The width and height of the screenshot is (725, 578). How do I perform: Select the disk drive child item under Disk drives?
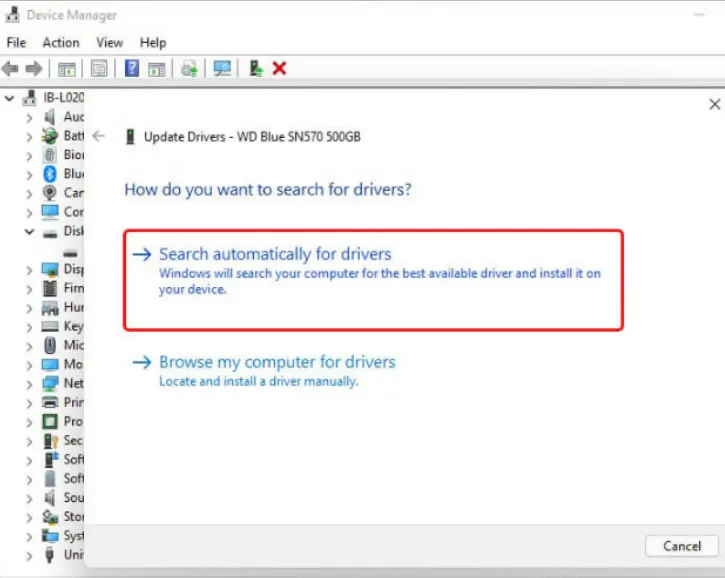70,254
